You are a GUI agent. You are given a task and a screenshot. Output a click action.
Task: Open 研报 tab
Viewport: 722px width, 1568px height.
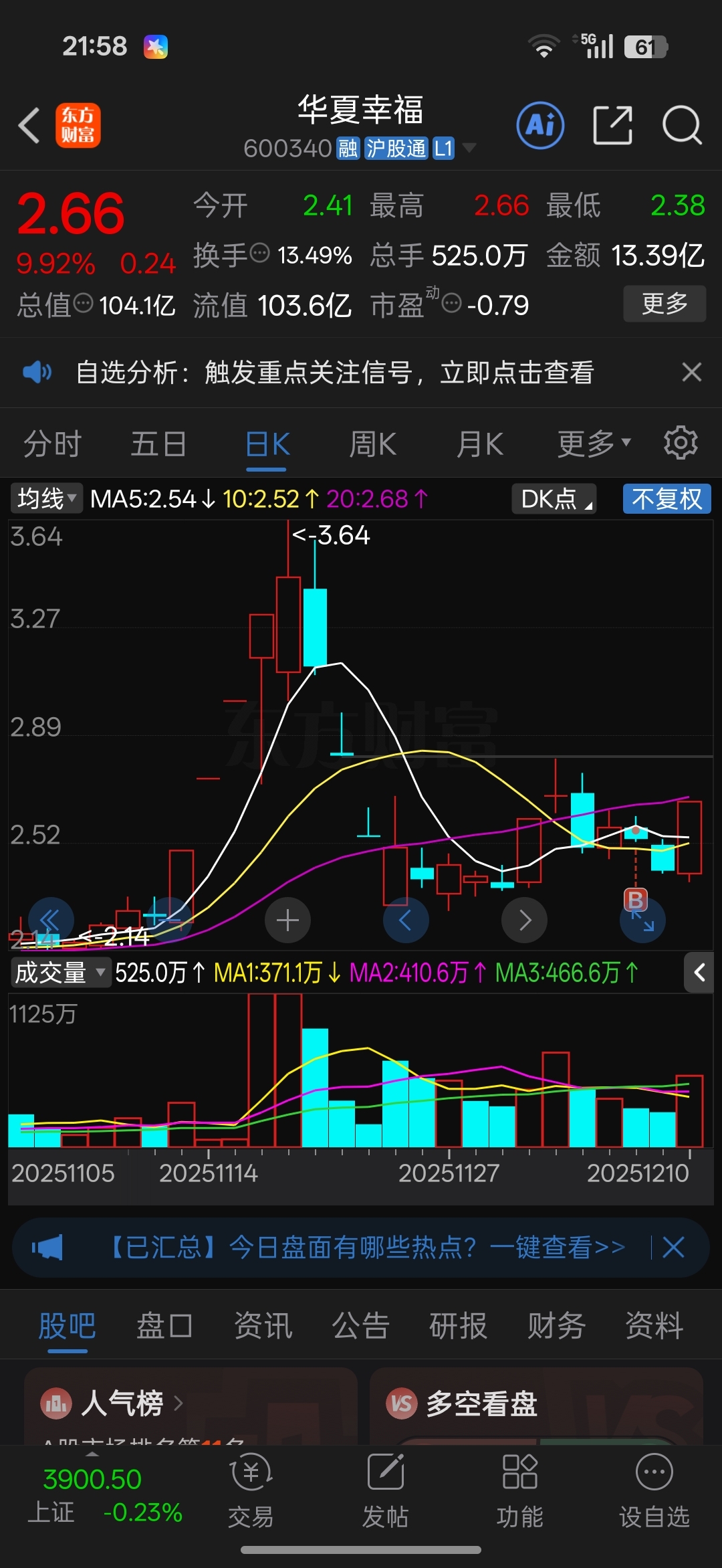pos(458,1325)
